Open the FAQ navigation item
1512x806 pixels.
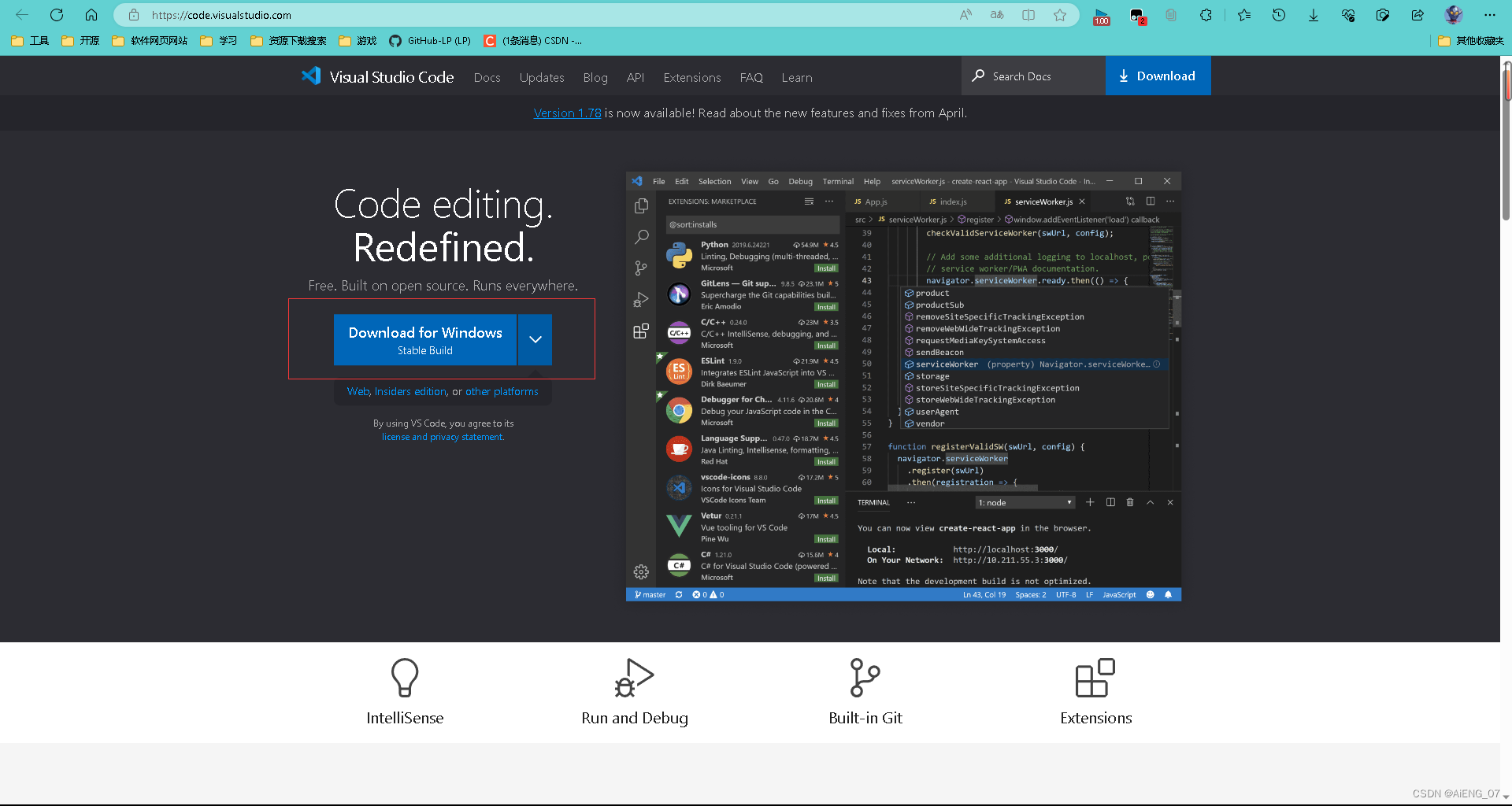pos(751,77)
